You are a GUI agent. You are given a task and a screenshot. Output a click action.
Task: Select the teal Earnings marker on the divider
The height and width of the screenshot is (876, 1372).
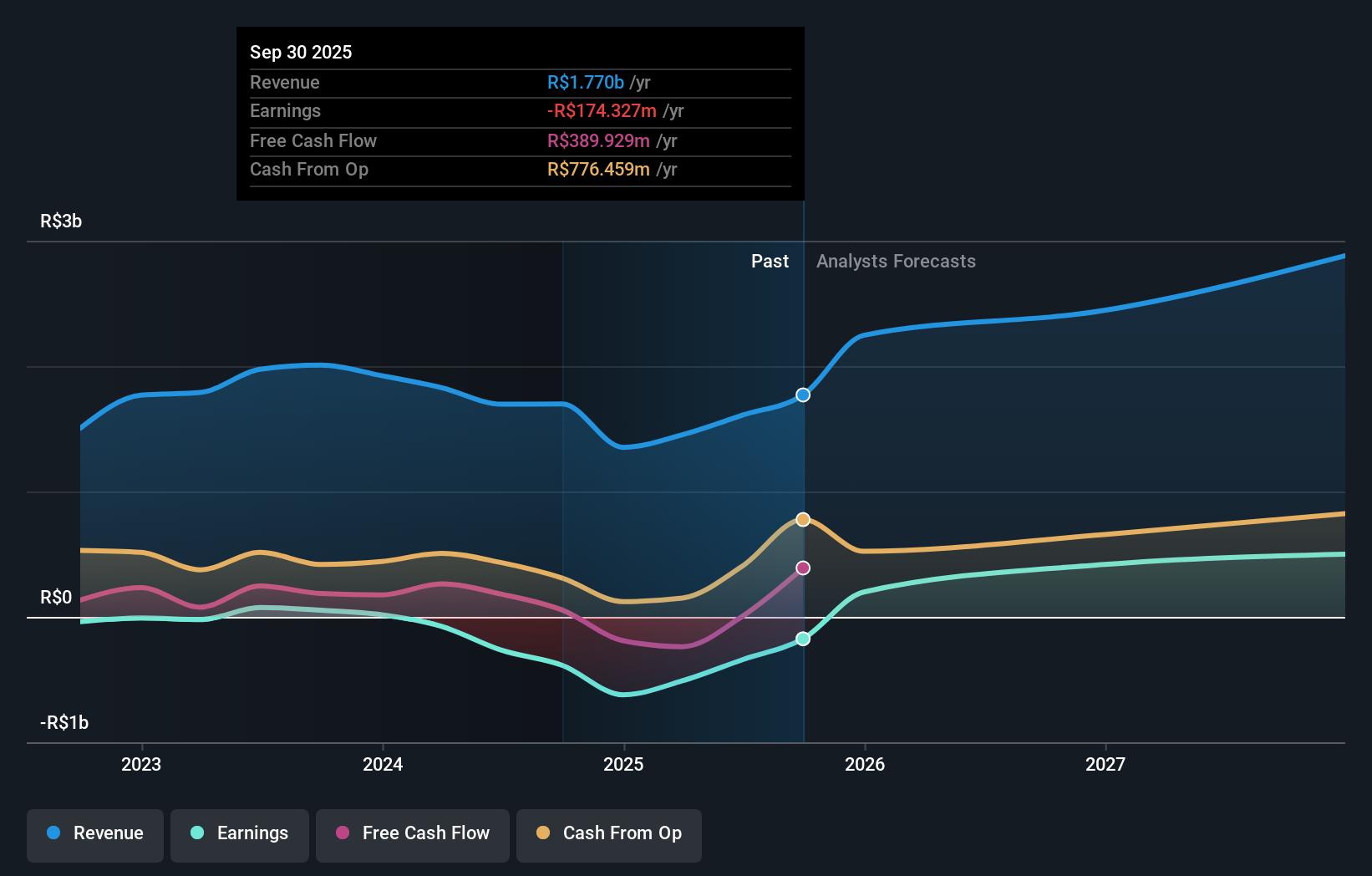coord(803,639)
